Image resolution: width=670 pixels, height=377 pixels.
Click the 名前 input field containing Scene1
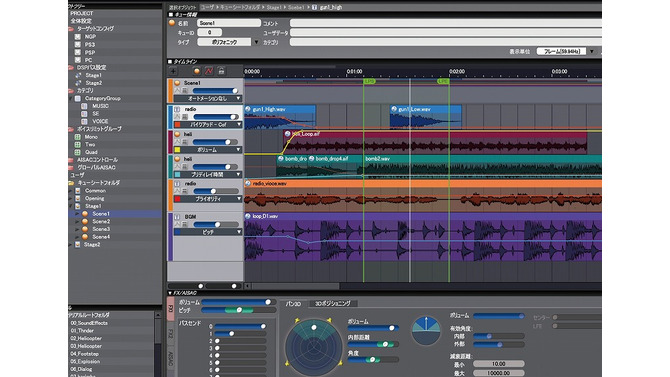coord(229,23)
